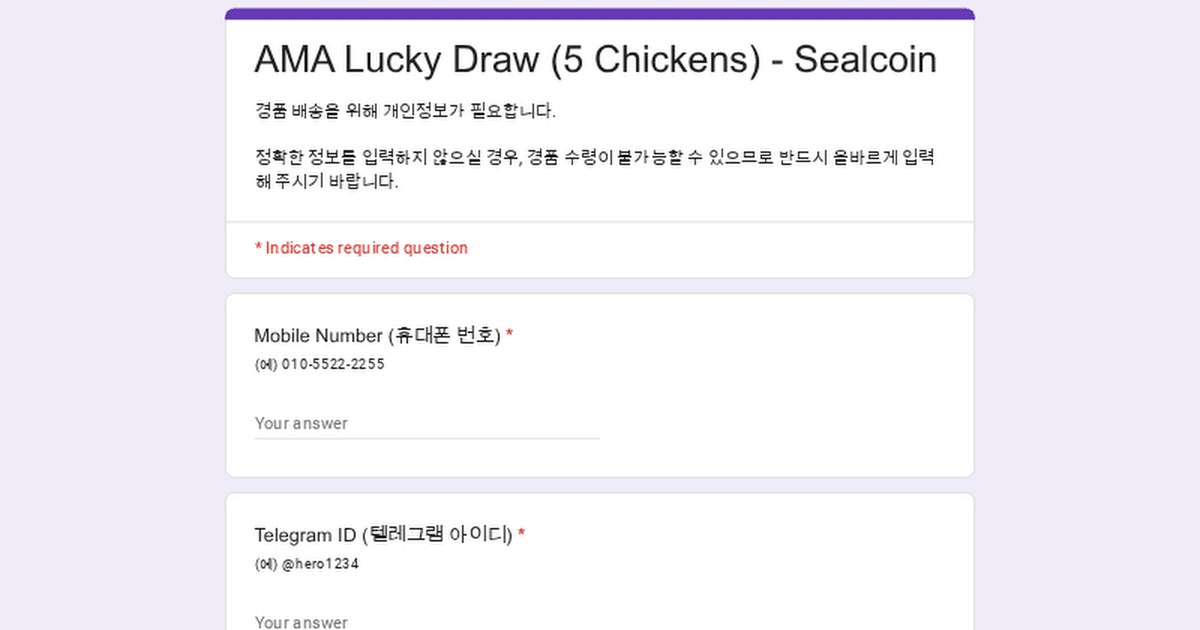Focus the Telegram ID answer field
1200x630 pixels.
(427, 621)
